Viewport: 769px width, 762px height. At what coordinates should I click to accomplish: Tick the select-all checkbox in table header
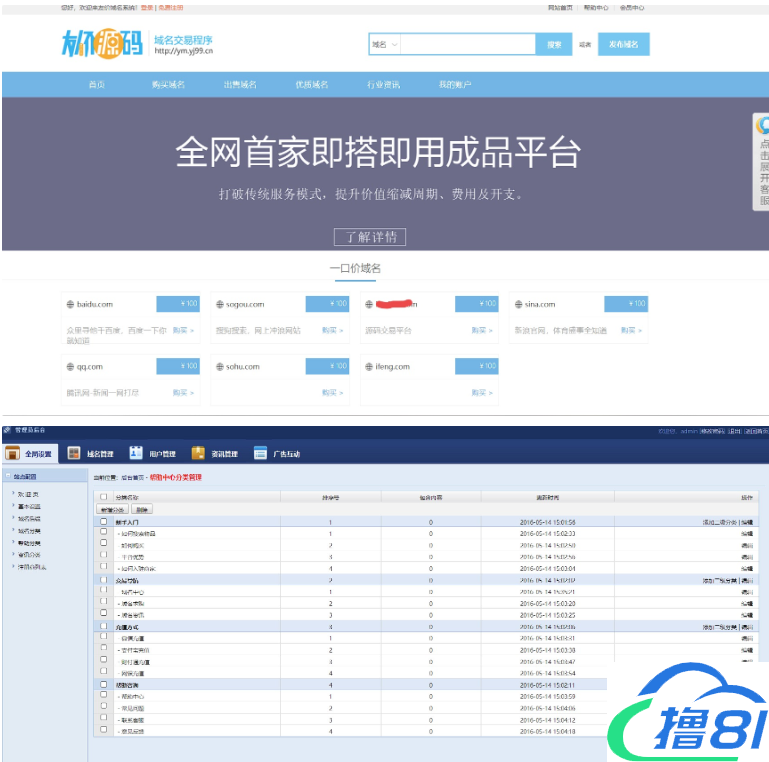click(x=103, y=496)
